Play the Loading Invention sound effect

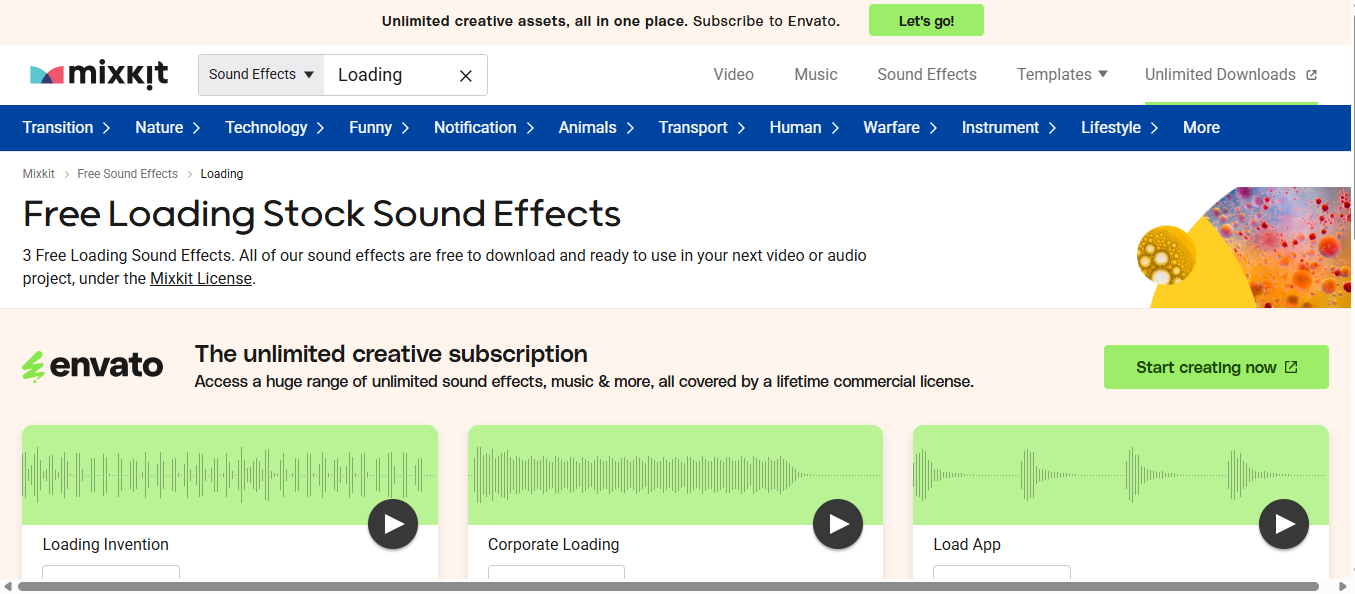tap(392, 524)
